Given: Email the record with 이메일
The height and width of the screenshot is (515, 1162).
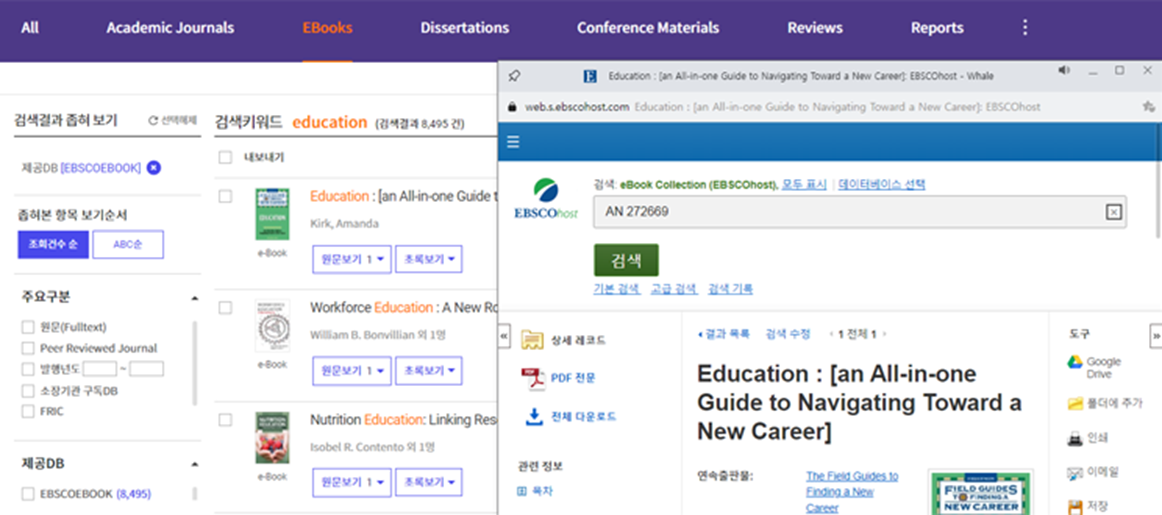Looking at the screenshot, I should pos(1092,472).
